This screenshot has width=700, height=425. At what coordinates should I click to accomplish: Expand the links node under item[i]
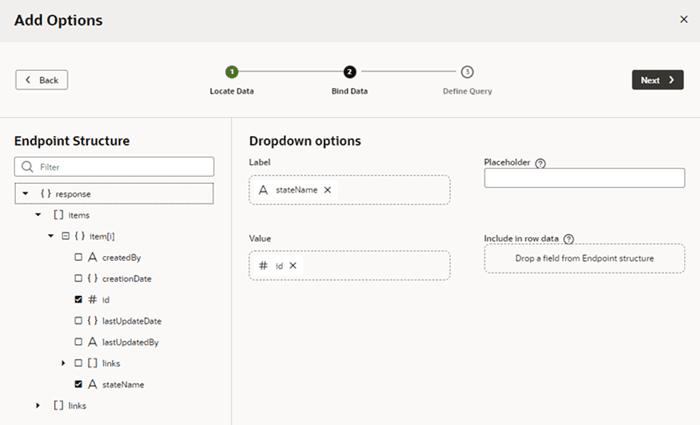[63, 363]
